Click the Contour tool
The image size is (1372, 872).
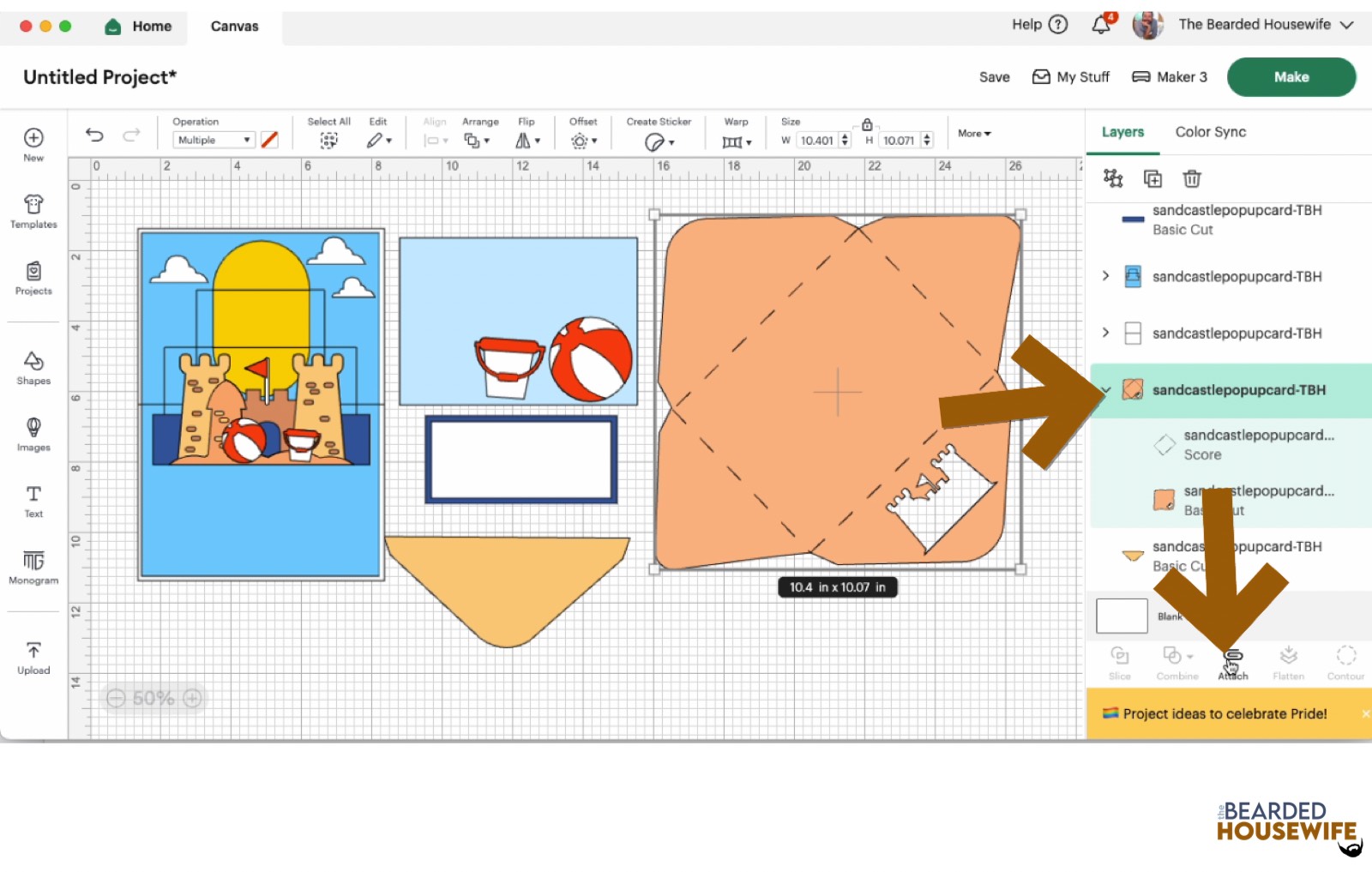click(x=1345, y=663)
